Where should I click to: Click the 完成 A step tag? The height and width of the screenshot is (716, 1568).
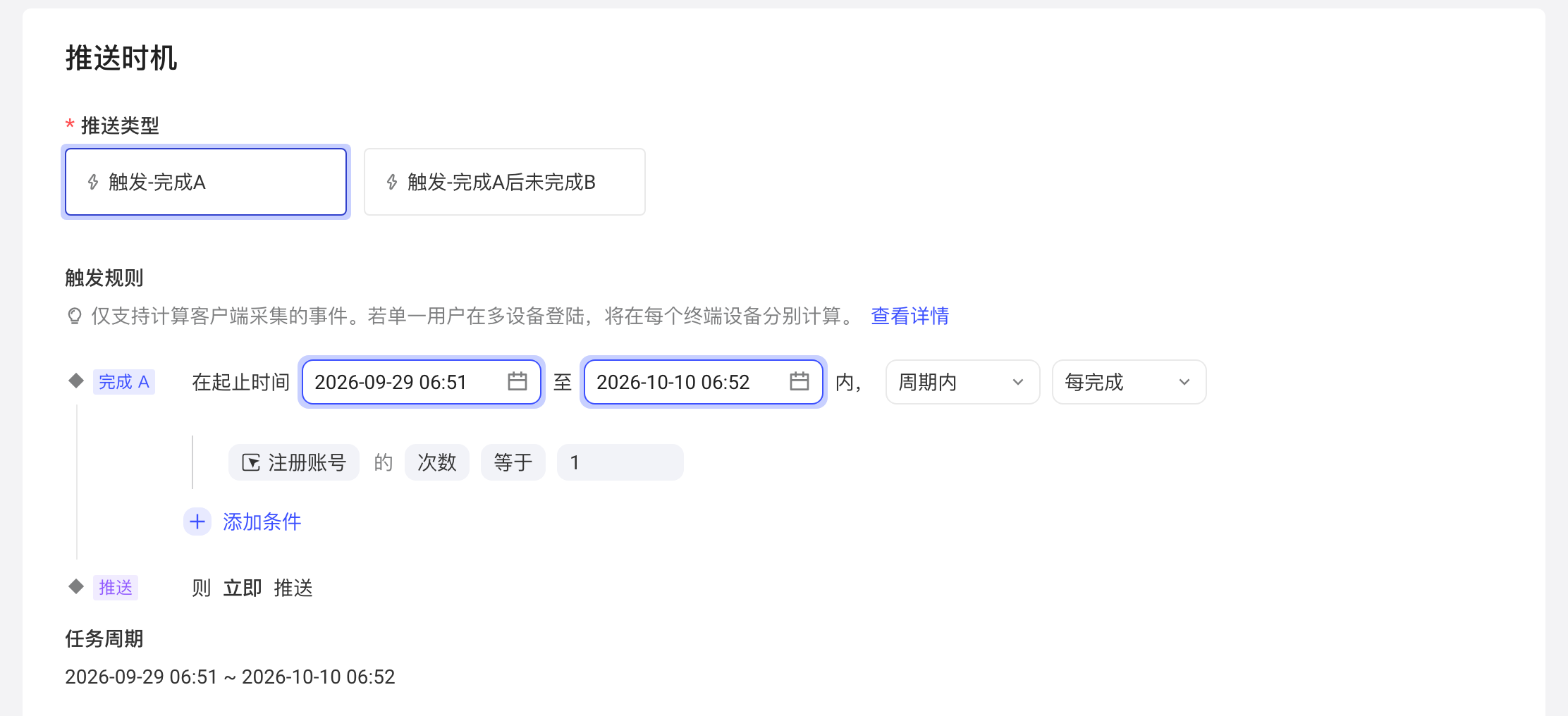tap(124, 382)
